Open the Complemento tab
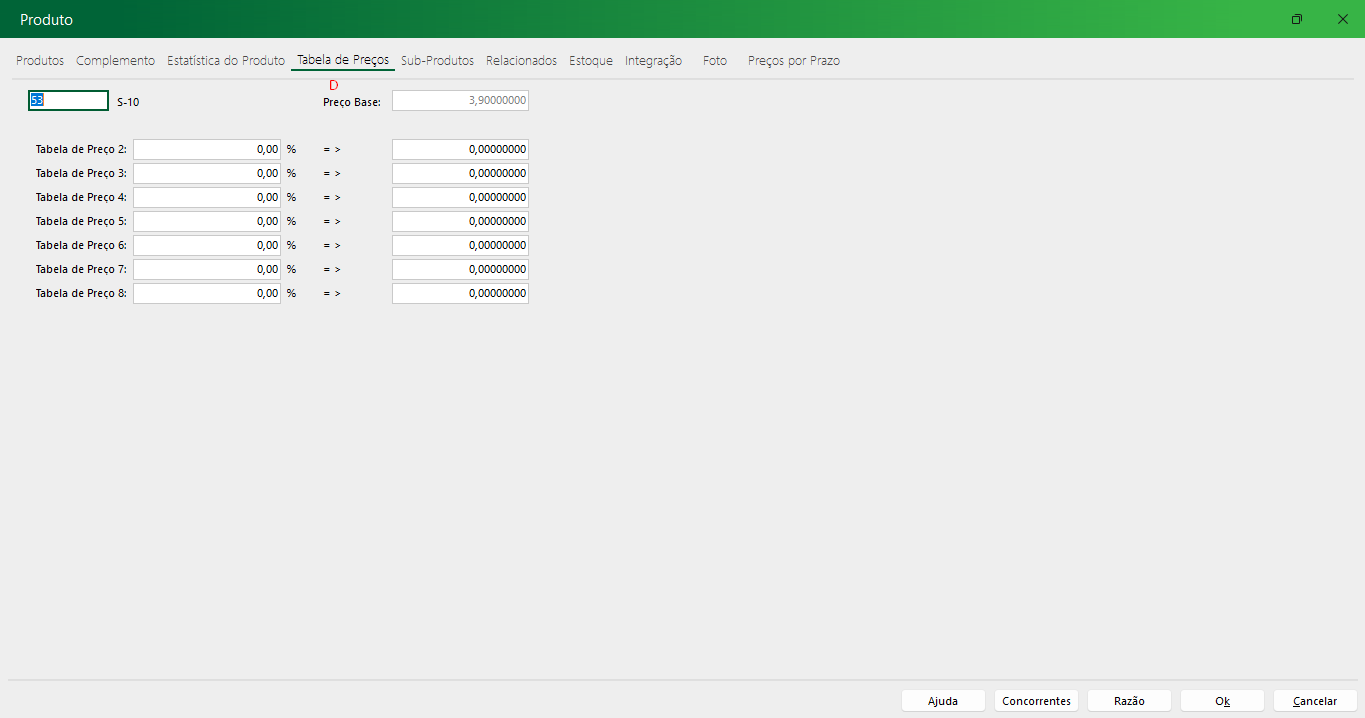The width and height of the screenshot is (1365, 718). click(x=115, y=60)
